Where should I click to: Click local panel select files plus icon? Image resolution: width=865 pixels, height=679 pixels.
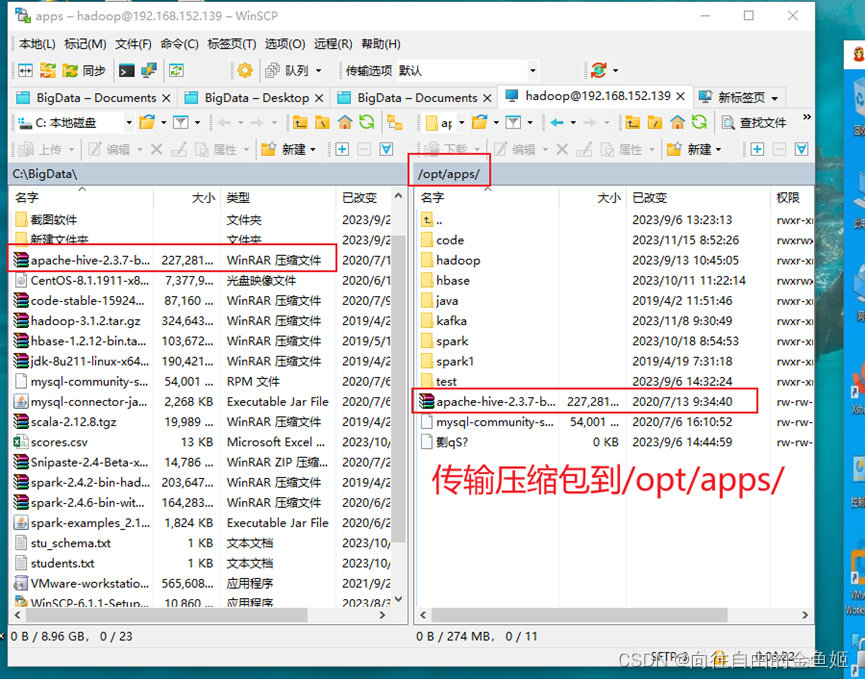342,149
